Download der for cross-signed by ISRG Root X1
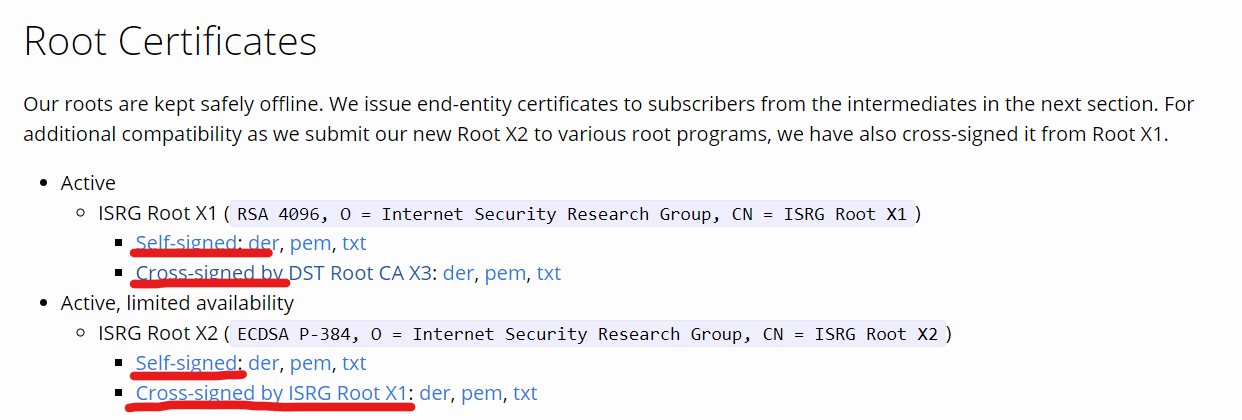 435,393
